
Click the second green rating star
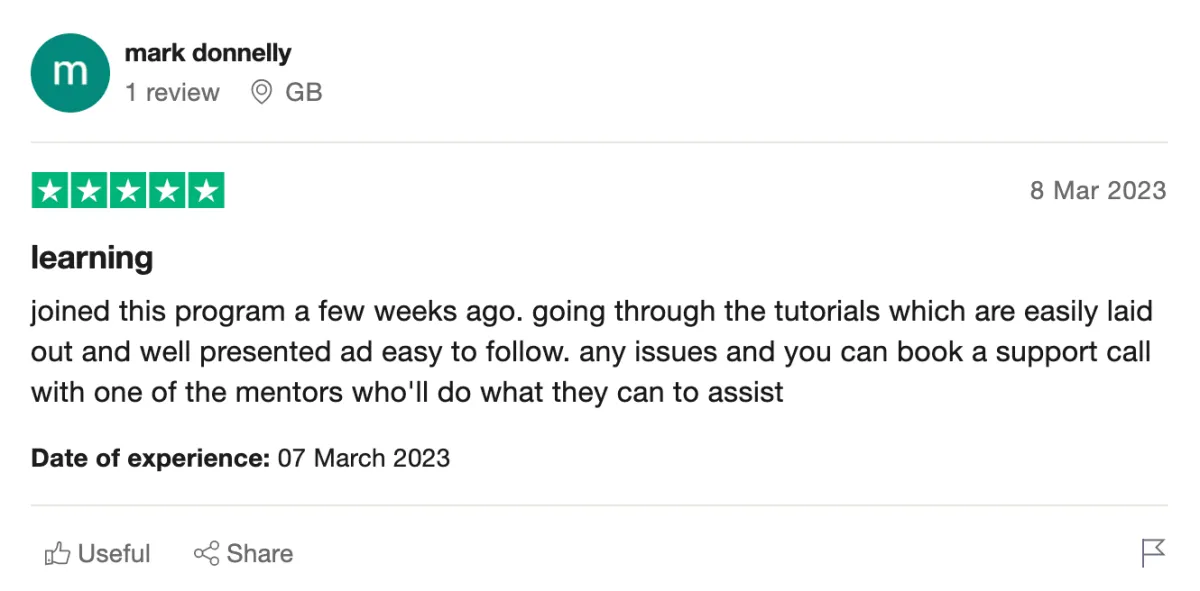point(89,190)
